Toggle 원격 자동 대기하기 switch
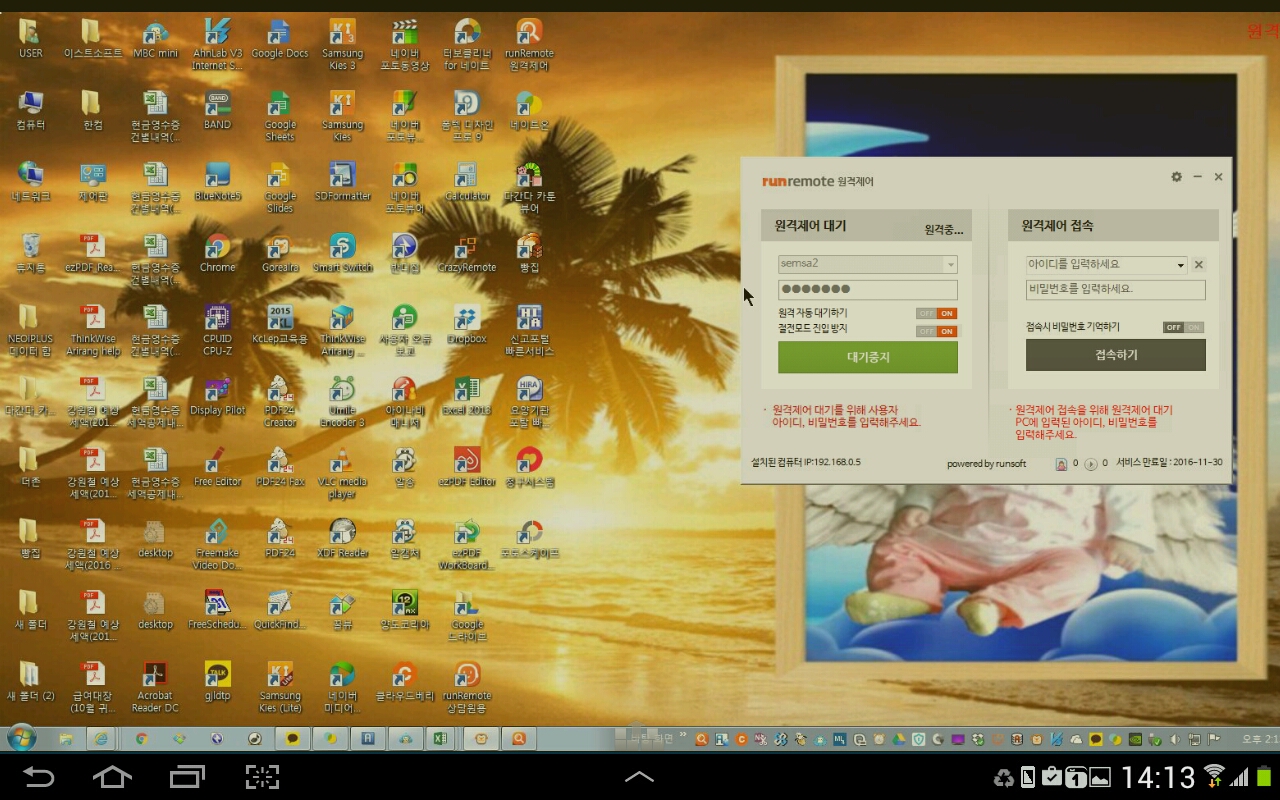This screenshot has width=1280, height=800. 936,313
